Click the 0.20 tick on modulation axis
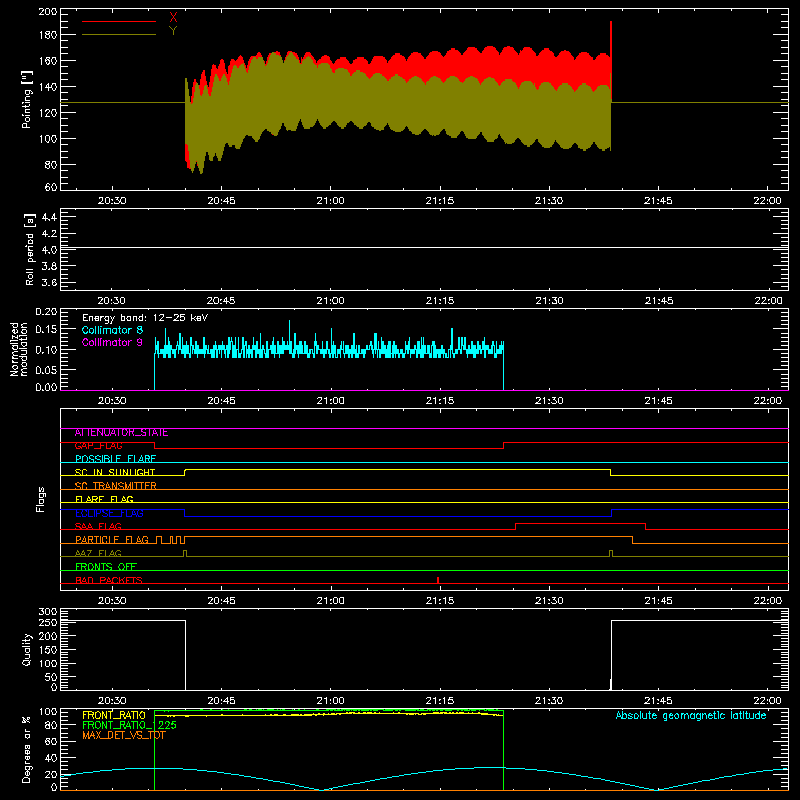Viewport: 800px width, 800px height. (x=46, y=312)
